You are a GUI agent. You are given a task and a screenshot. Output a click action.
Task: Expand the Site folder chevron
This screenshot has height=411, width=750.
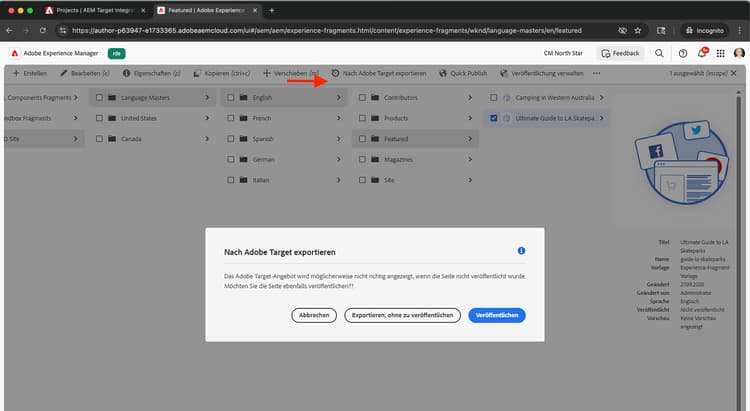tap(470, 180)
